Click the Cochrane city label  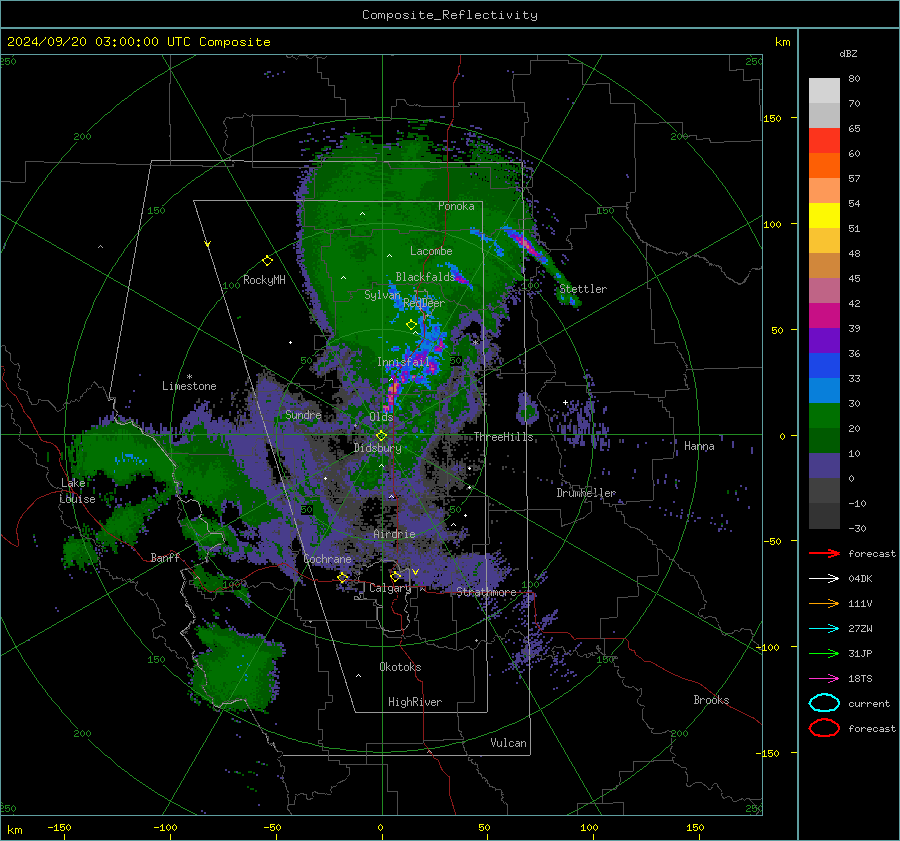[x=327, y=559]
